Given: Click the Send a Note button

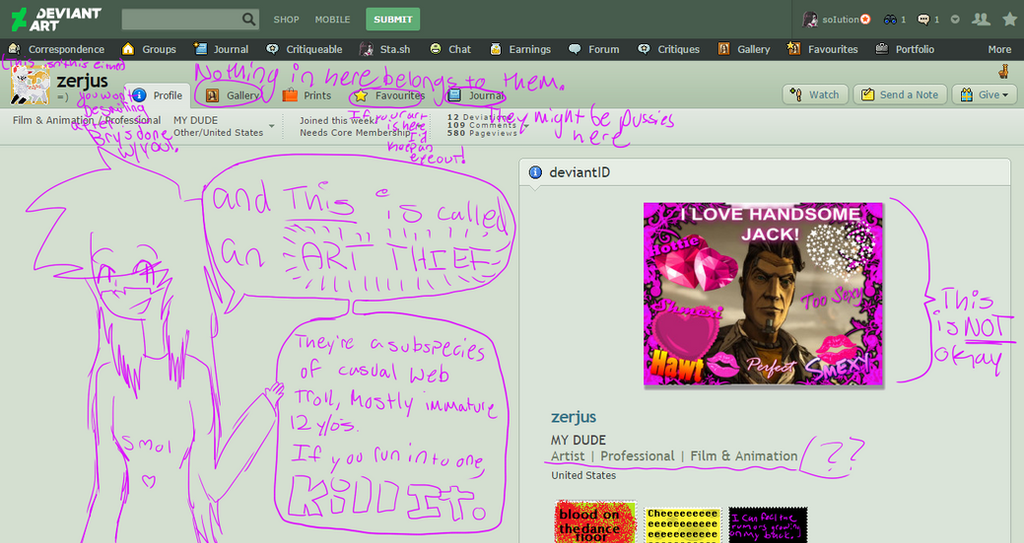Looking at the screenshot, I should pyautogui.click(x=900, y=95).
